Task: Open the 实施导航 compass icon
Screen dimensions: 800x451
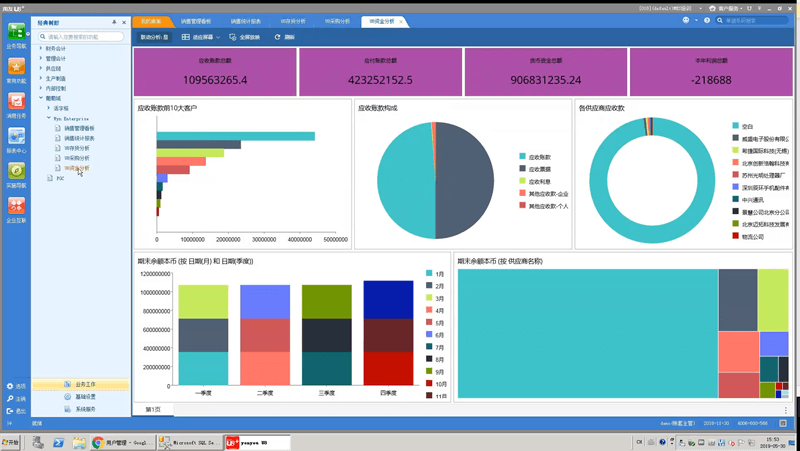Action: (x=16, y=171)
